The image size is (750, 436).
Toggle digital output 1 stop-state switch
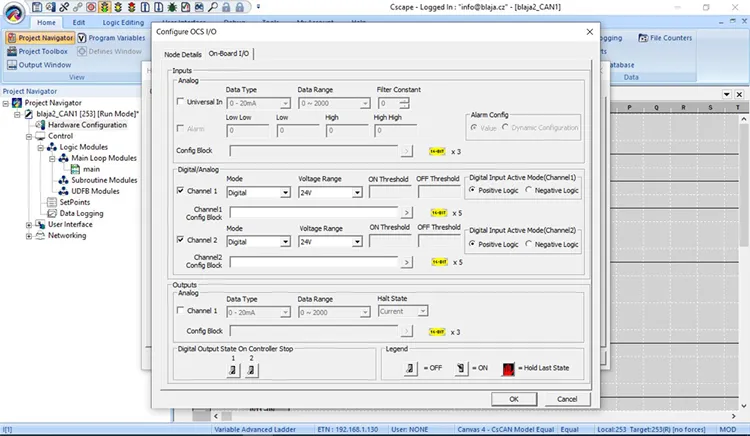(231, 371)
